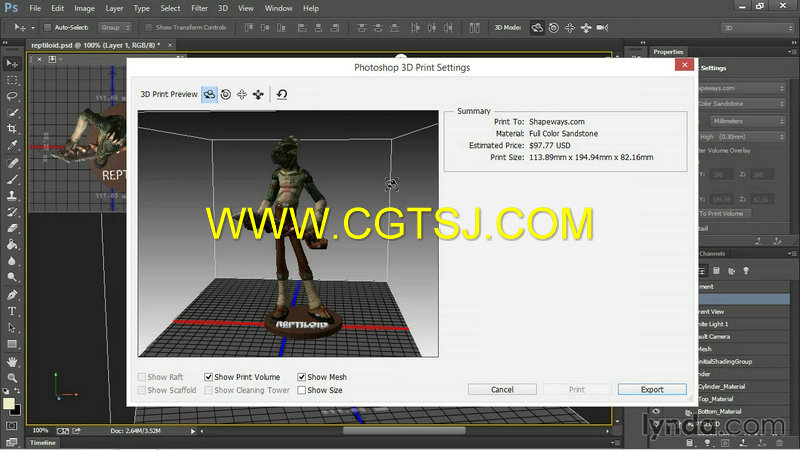Select the Move tool in tools panel
Screen dimensions: 800x450
(12, 63)
